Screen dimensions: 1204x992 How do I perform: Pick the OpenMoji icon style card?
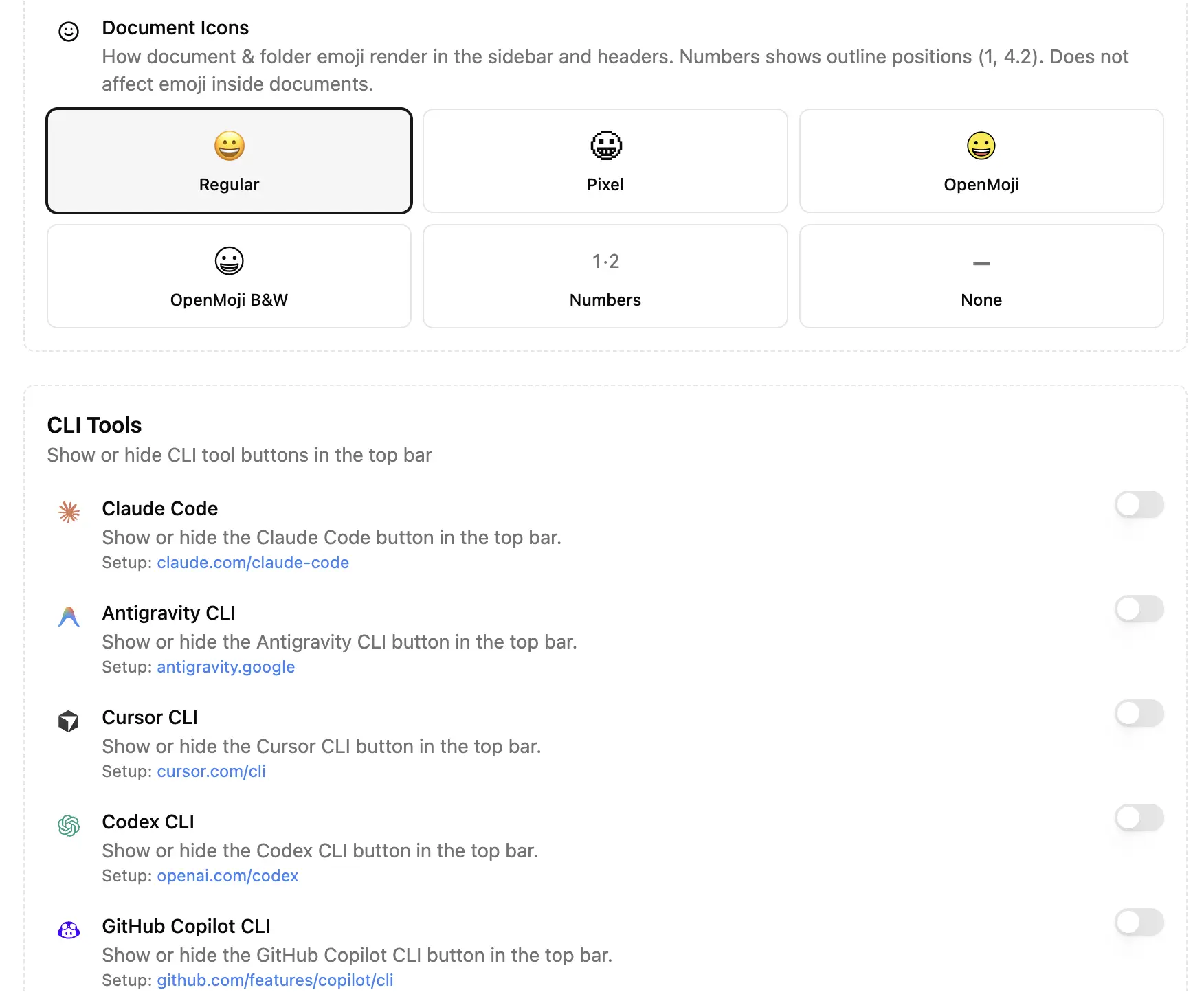(x=981, y=161)
